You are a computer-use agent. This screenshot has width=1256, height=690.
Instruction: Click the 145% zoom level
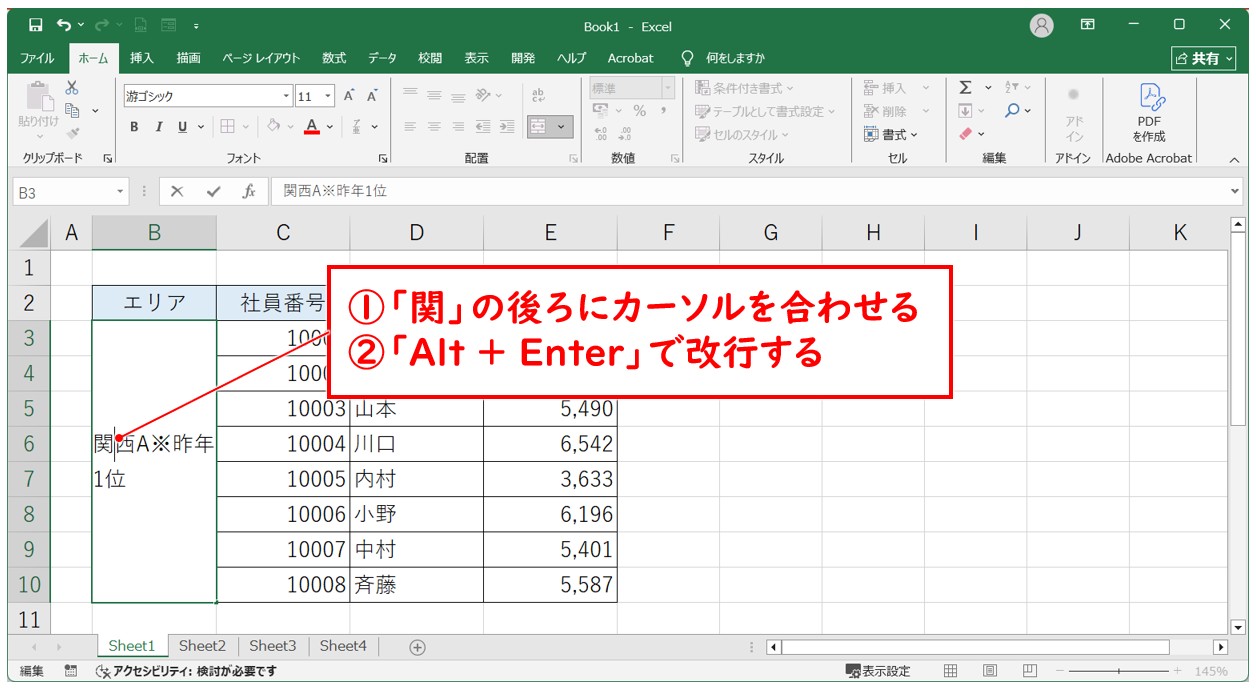[x=1210, y=671]
